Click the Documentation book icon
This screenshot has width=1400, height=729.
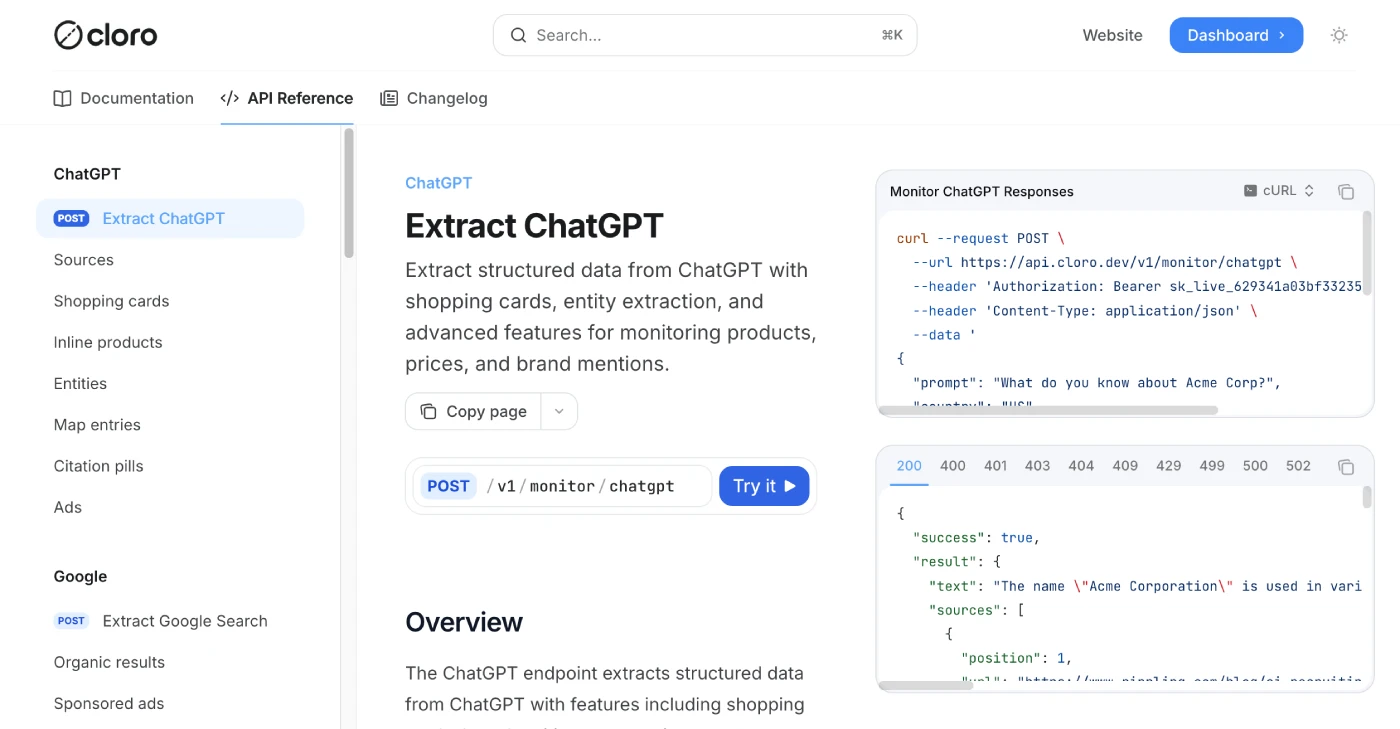pos(62,98)
